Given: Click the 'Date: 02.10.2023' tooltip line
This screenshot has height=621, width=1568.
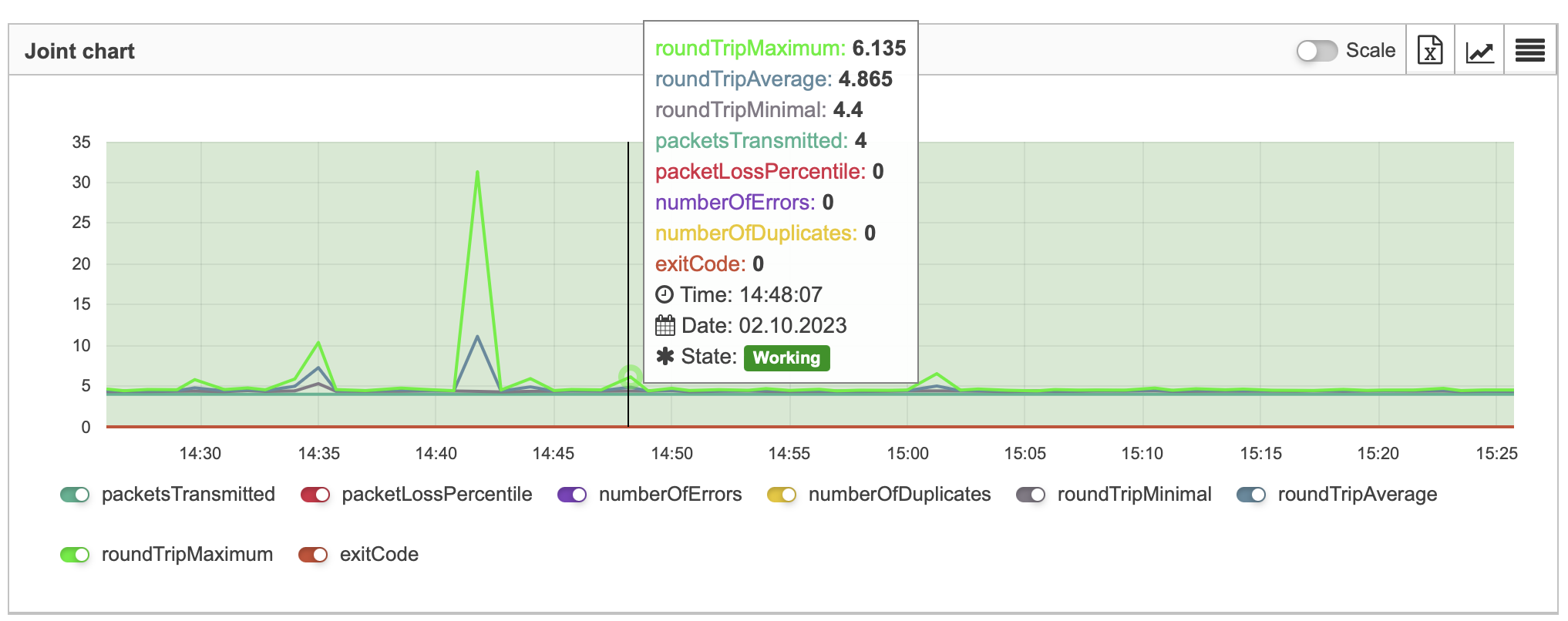Looking at the screenshot, I should [751, 325].
